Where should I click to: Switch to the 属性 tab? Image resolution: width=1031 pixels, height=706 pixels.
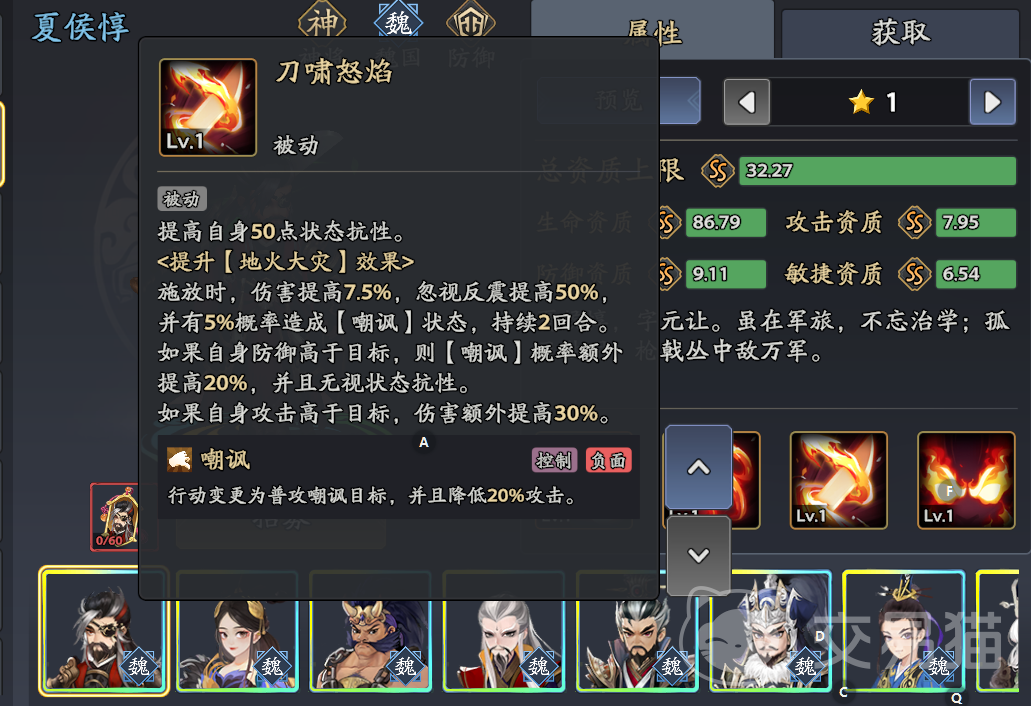(x=652, y=31)
